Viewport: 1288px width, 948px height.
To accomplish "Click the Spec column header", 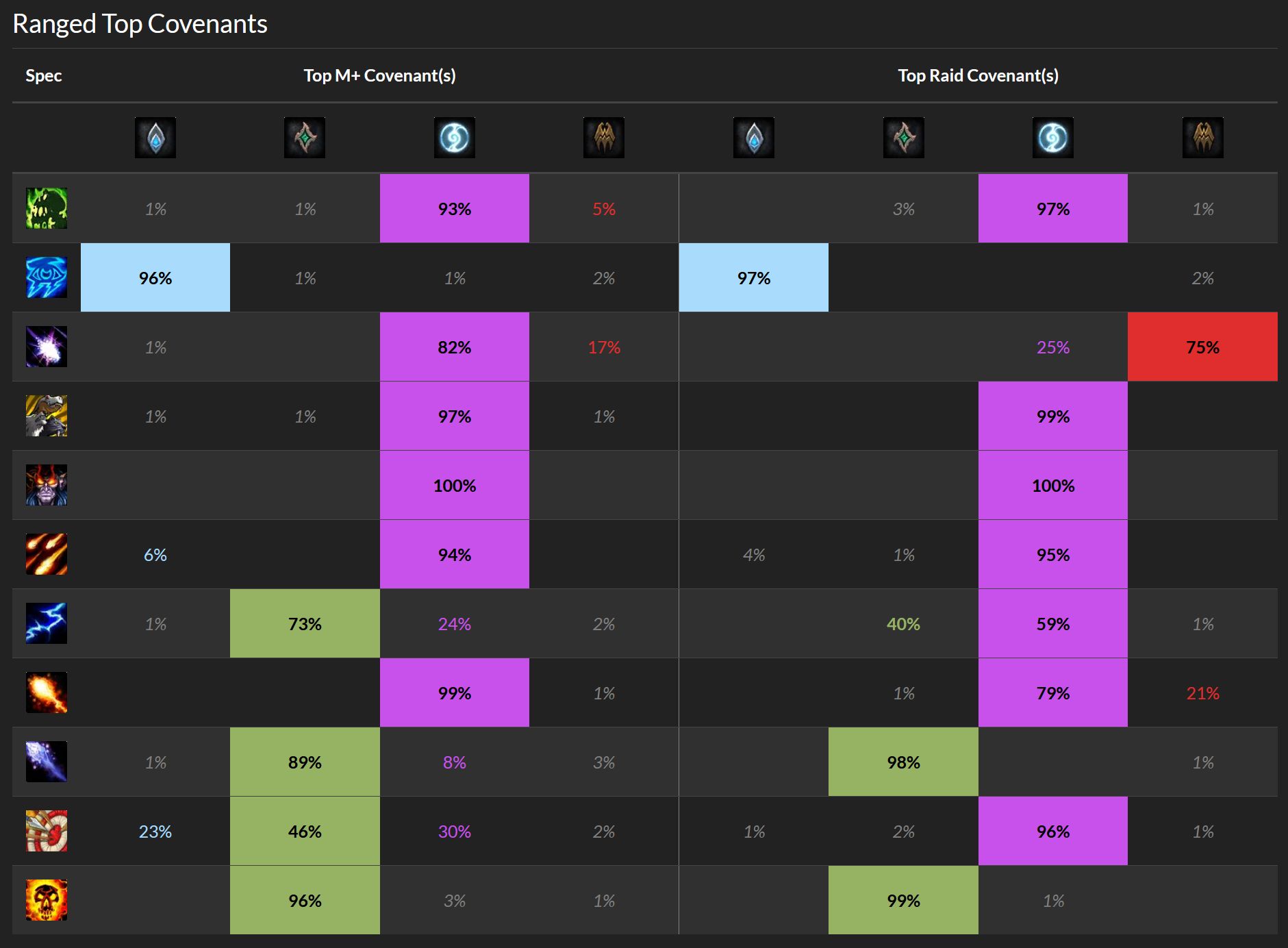I will (44, 75).
